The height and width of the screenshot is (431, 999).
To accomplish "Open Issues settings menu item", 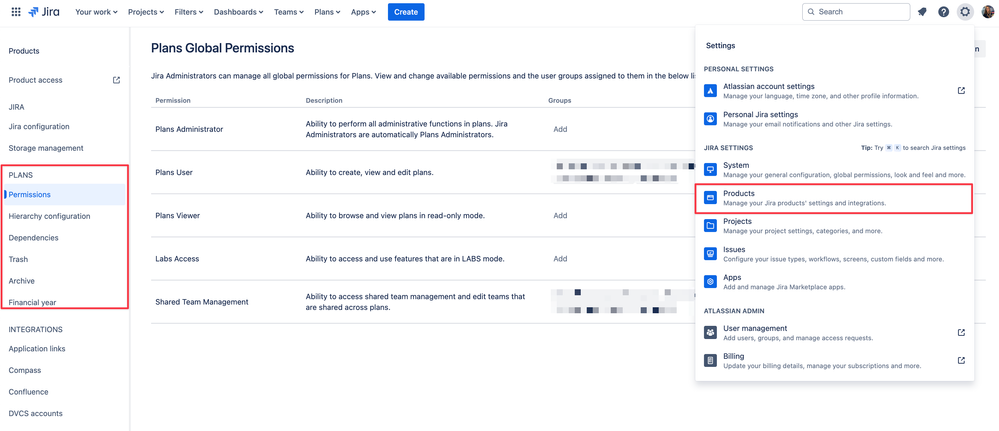I will 835,254.
